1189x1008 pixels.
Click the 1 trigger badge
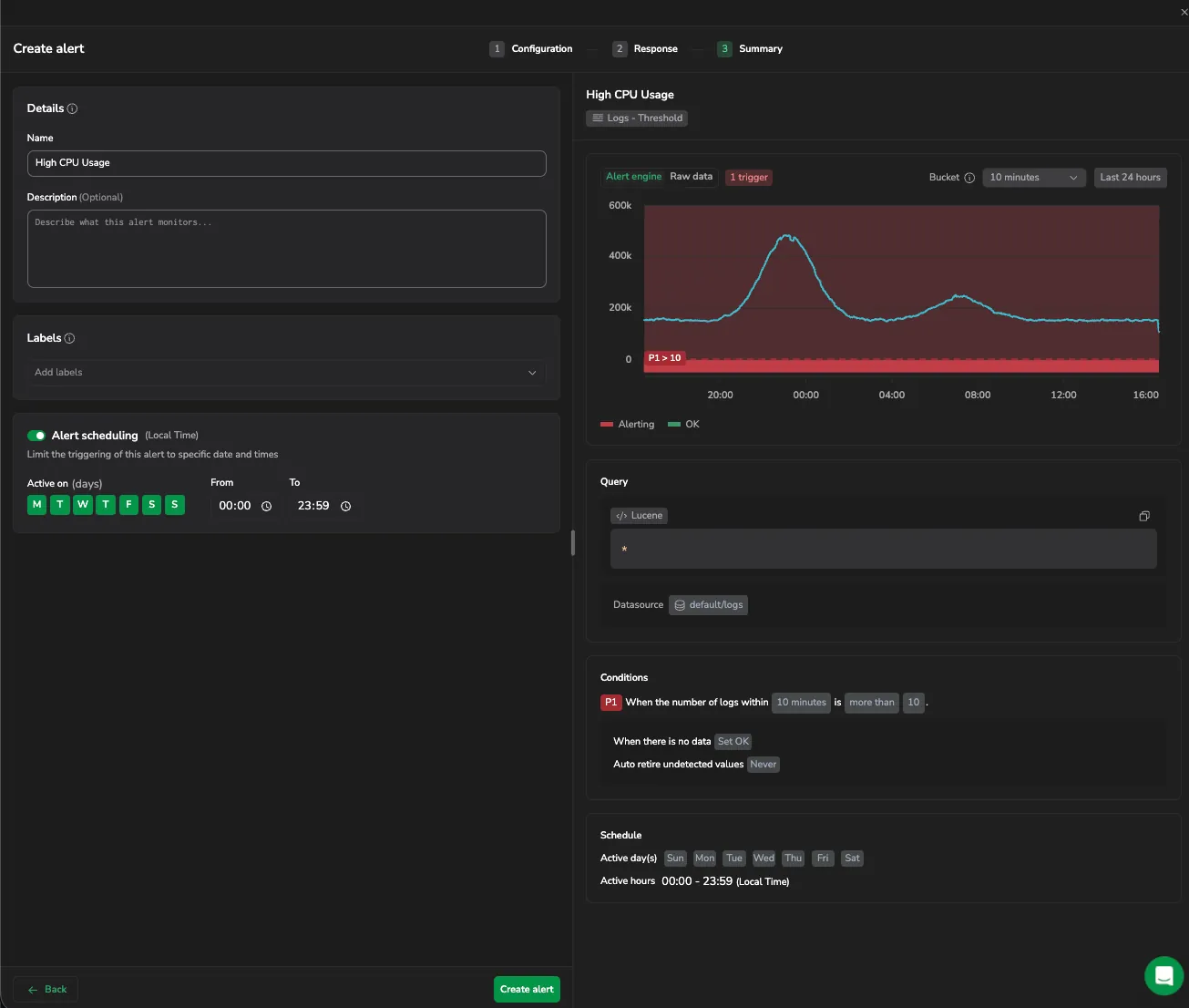pos(749,178)
